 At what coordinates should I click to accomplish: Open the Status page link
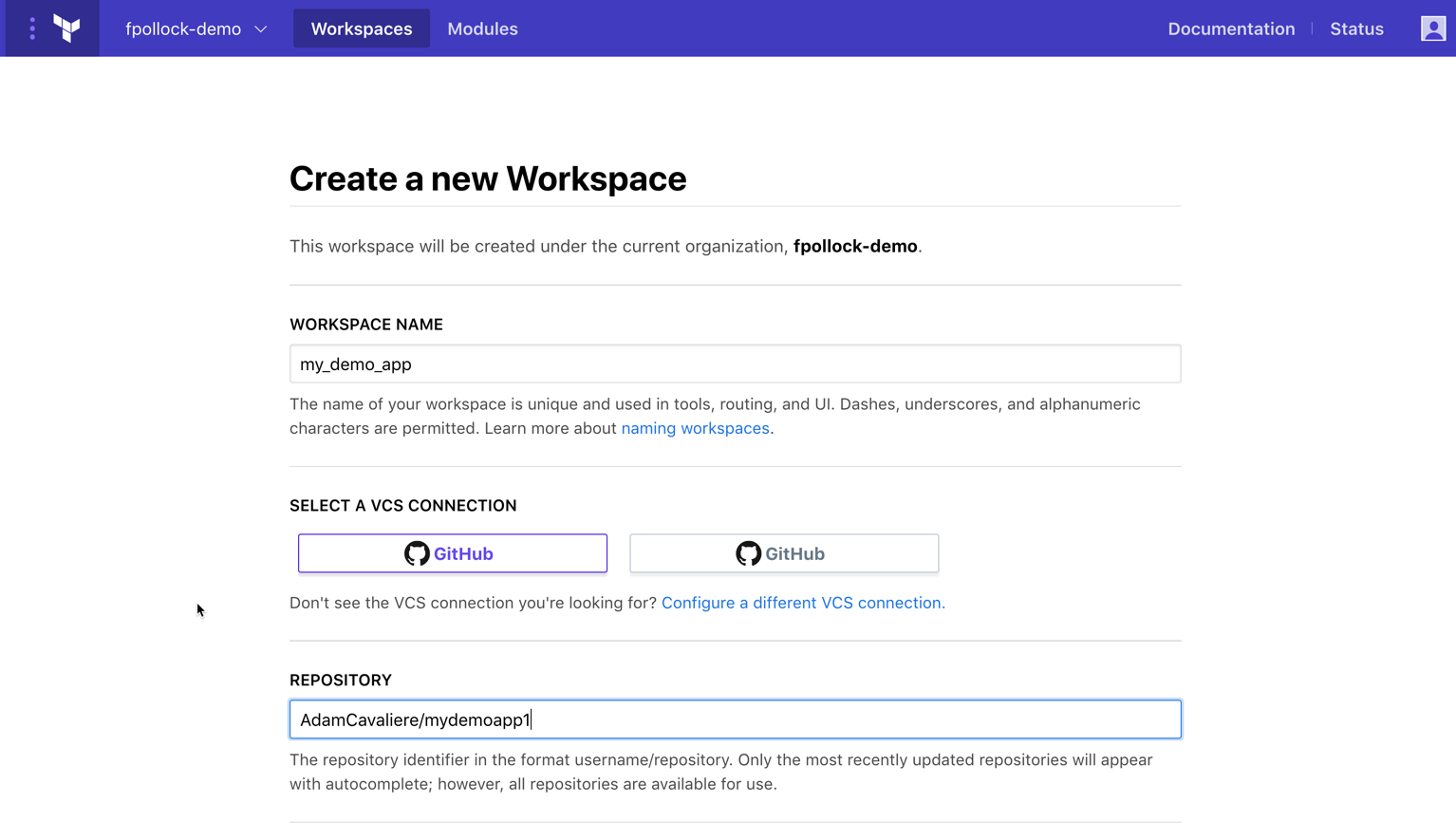click(x=1356, y=28)
